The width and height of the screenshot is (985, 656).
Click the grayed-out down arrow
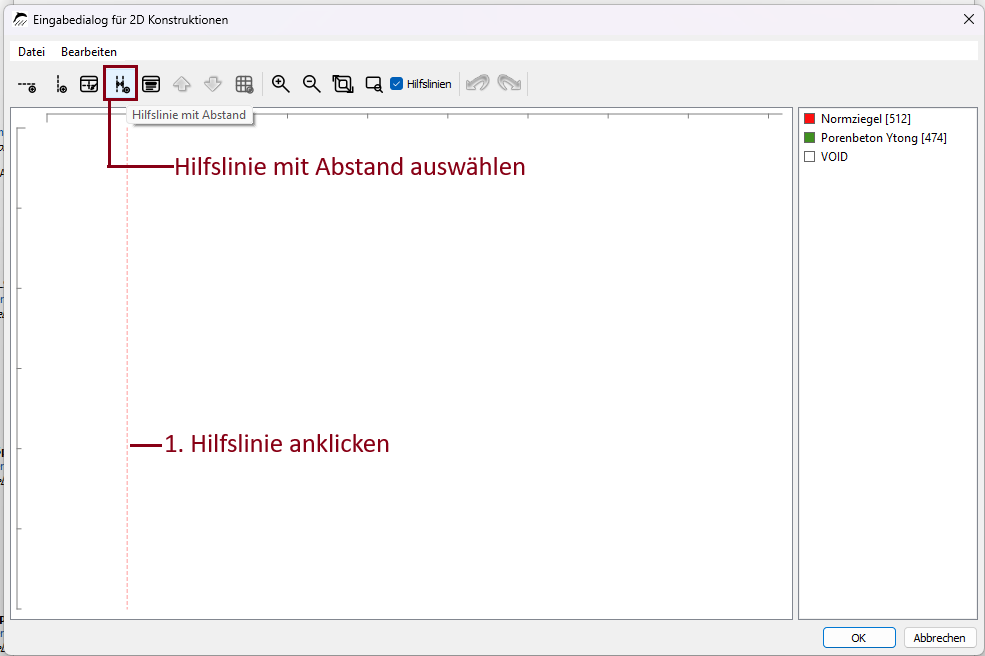click(x=213, y=84)
